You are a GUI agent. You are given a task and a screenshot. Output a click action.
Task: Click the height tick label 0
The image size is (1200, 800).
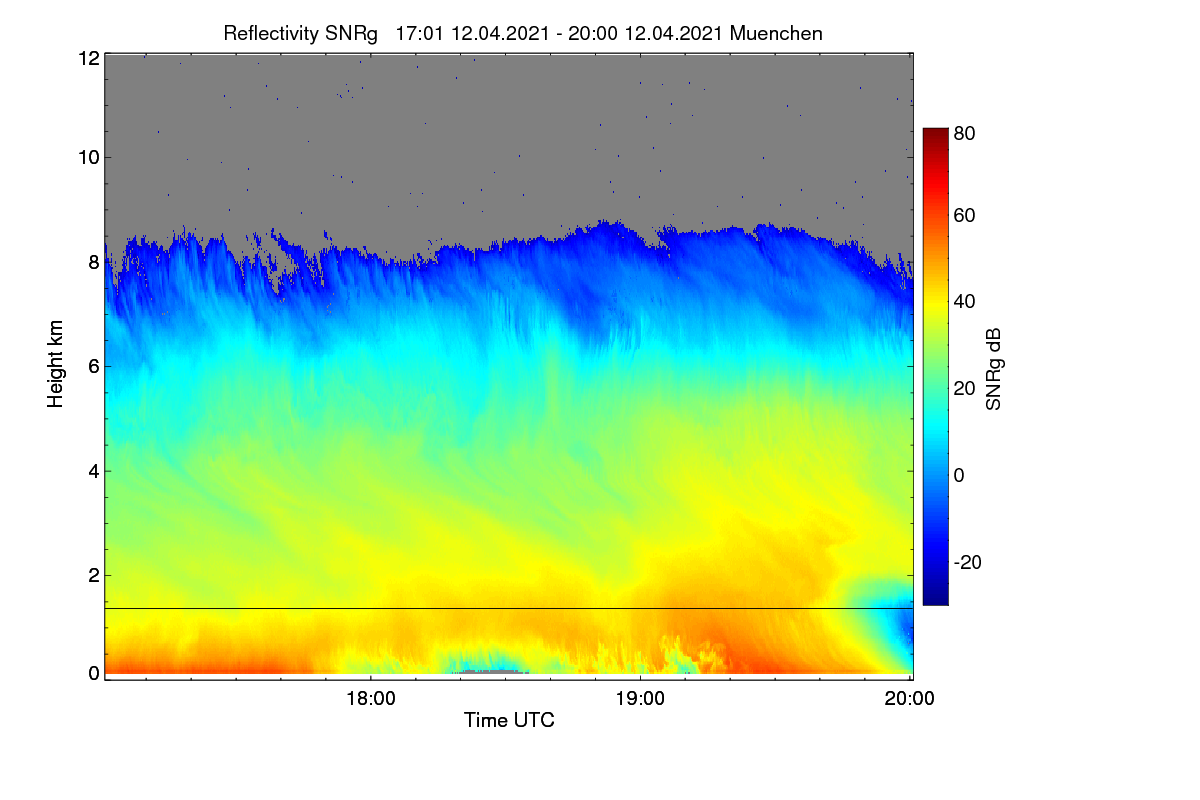tap(94, 673)
